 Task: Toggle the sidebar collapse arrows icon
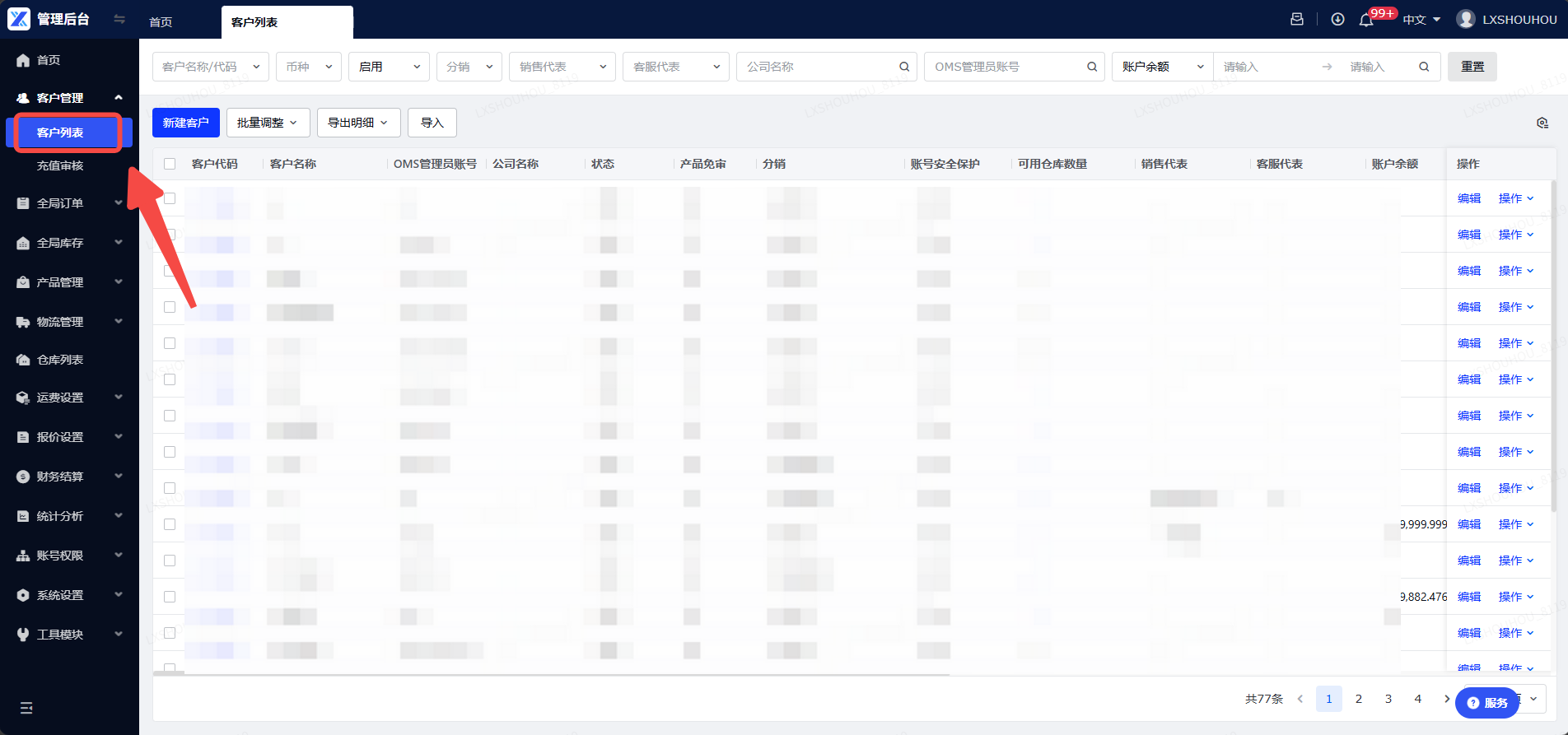click(x=119, y=19)
